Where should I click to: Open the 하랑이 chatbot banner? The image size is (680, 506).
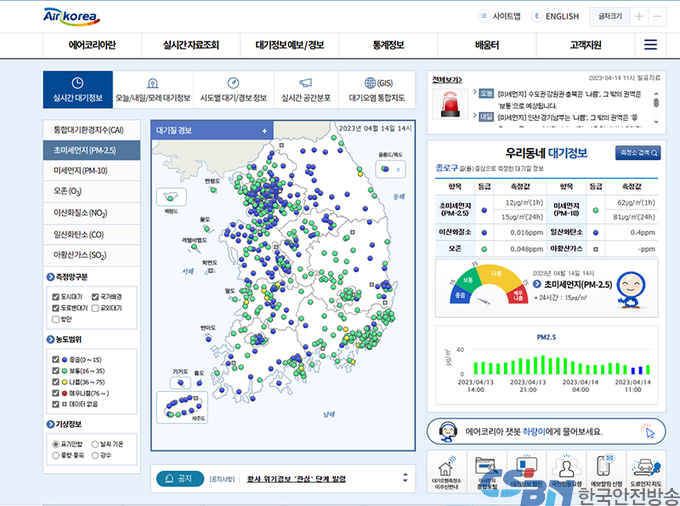pos(546,431)
